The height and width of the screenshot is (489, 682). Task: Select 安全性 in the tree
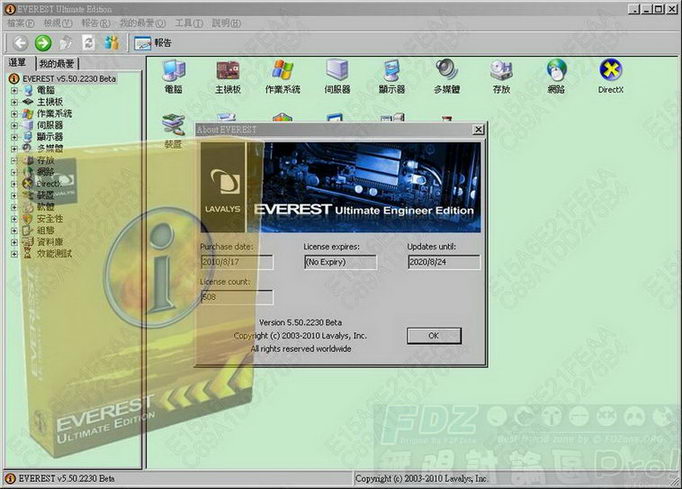[x=49, y=218]
